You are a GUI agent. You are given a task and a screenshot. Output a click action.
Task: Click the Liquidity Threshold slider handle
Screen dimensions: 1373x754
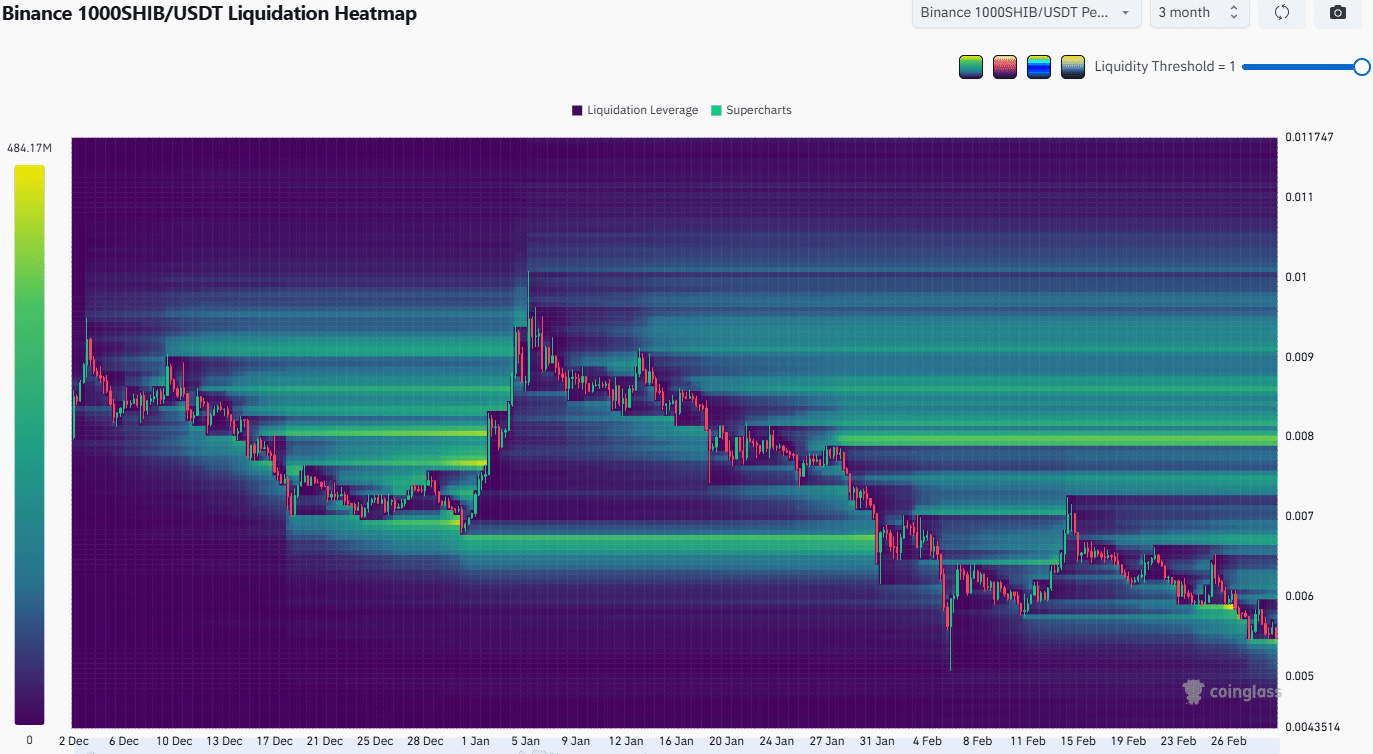tap(1363, 66)
